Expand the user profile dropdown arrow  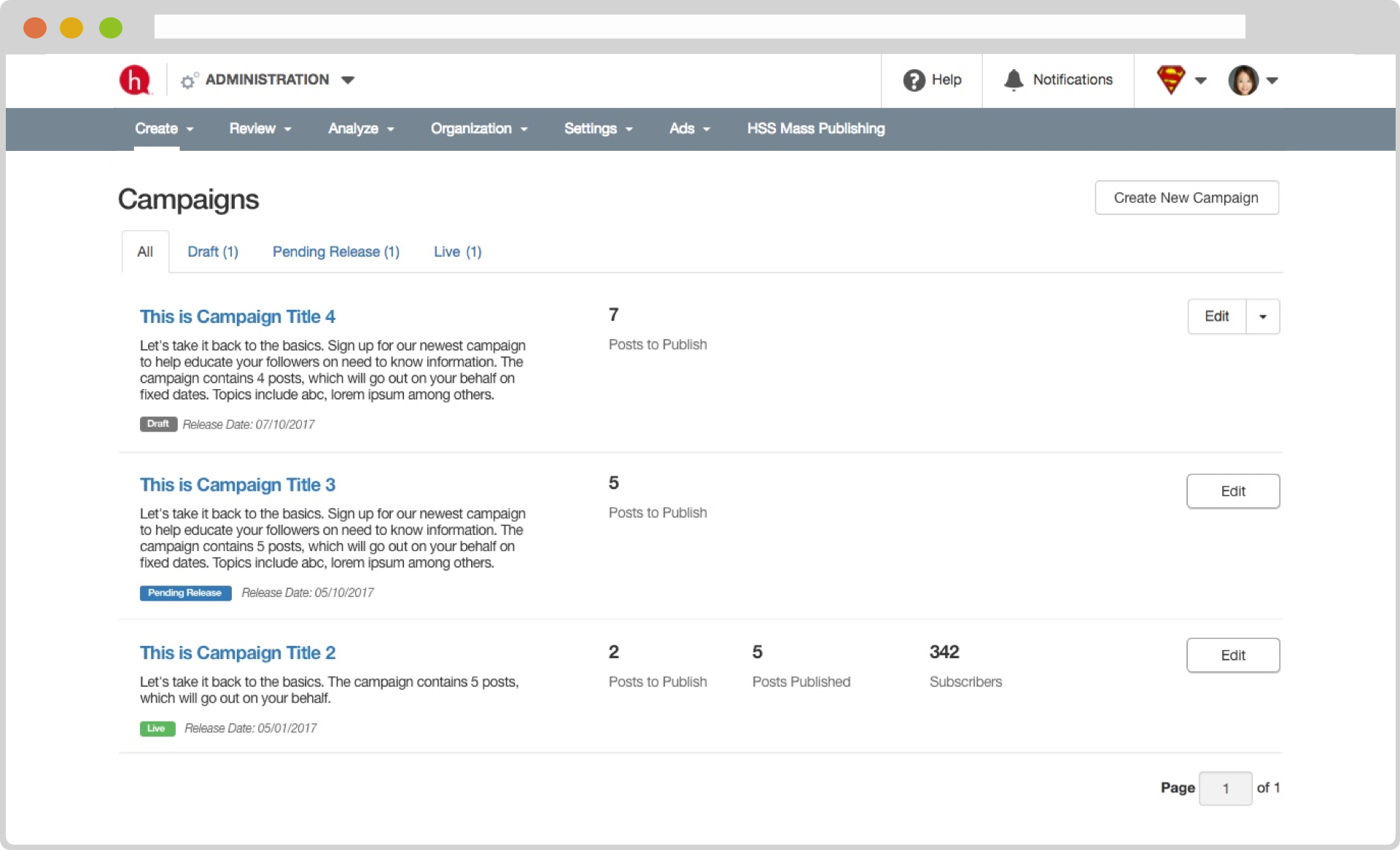click(x=1272, y=80)
